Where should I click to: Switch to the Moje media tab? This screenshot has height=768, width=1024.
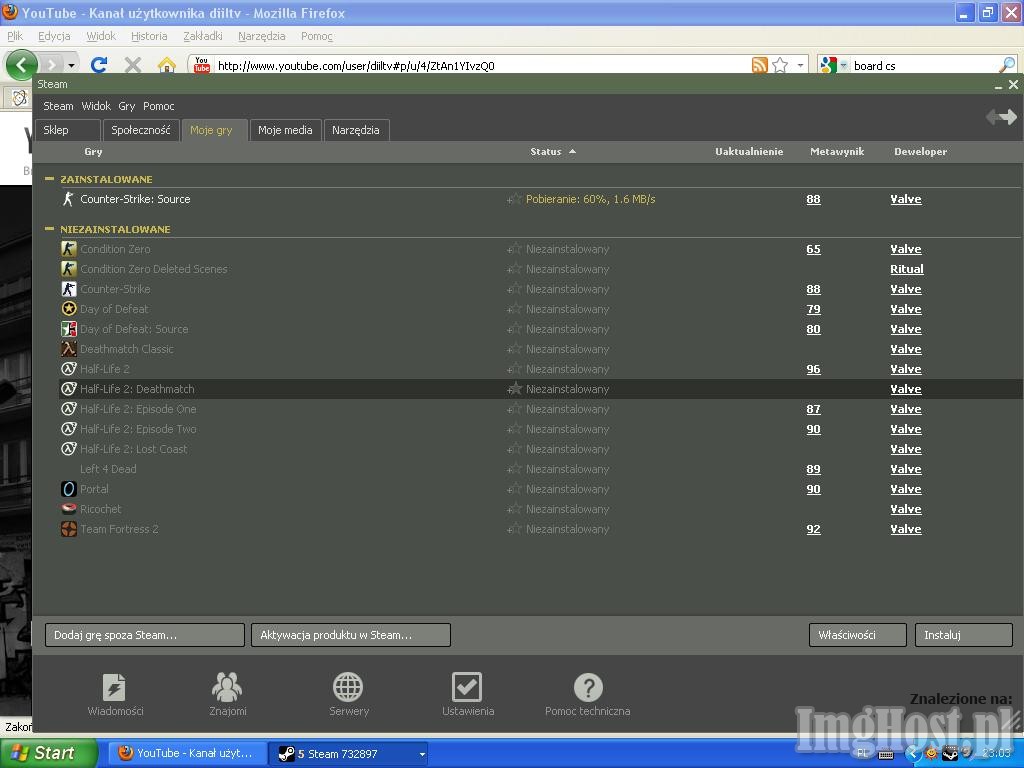tap(285, 130)
